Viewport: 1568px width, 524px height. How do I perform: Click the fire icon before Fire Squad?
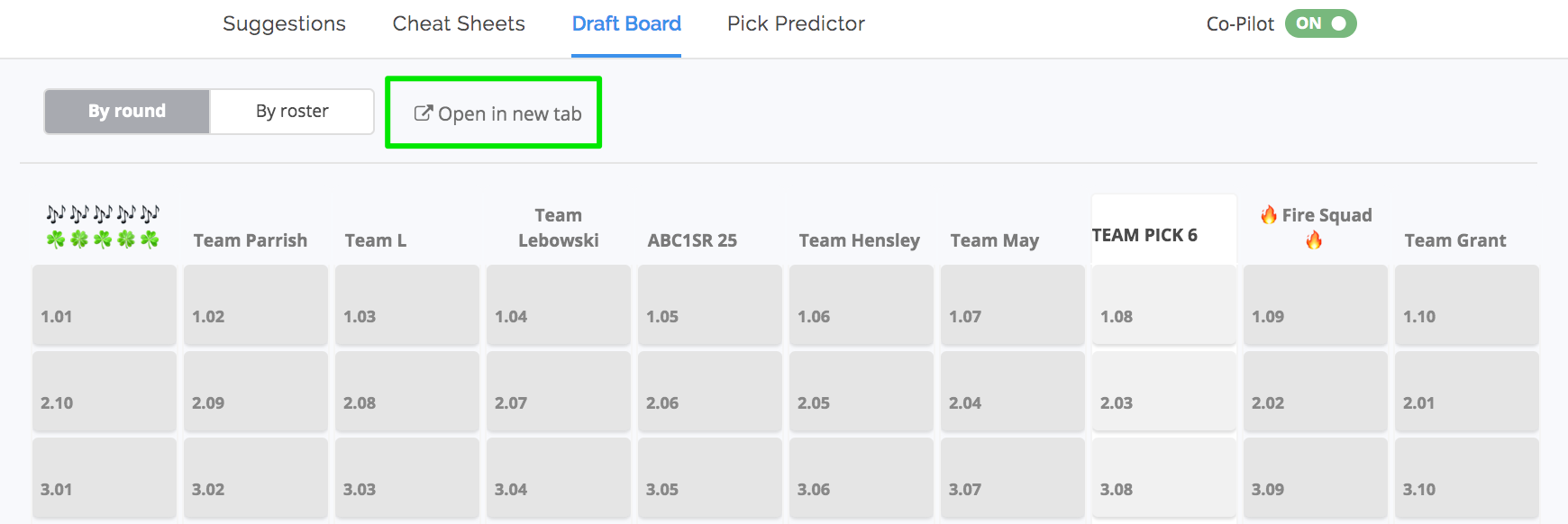(1269, 214)
